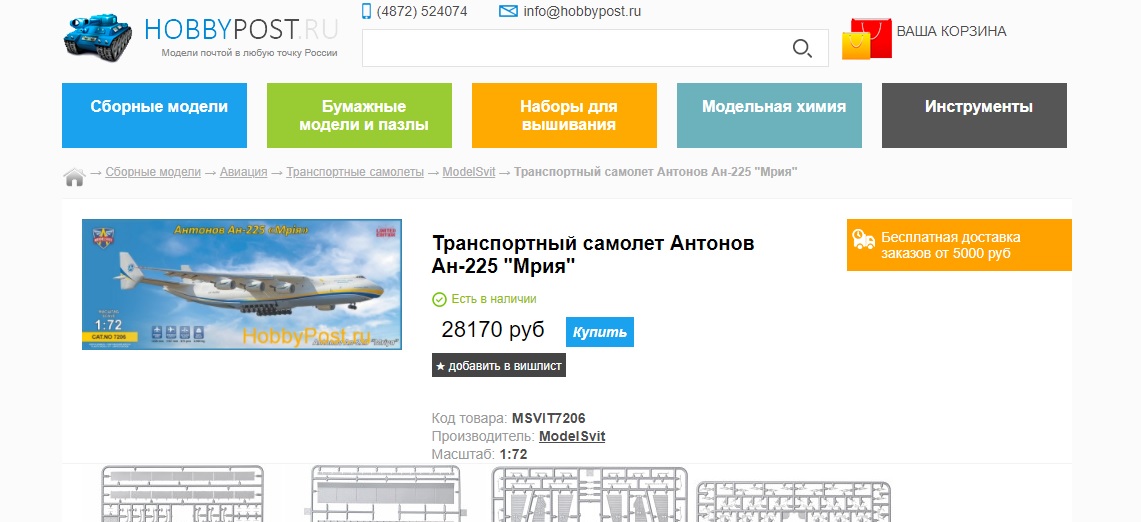Open Транспортные самолеты breadcrumb link
This screenshot has width=1141, height=522.
(355, 172)
